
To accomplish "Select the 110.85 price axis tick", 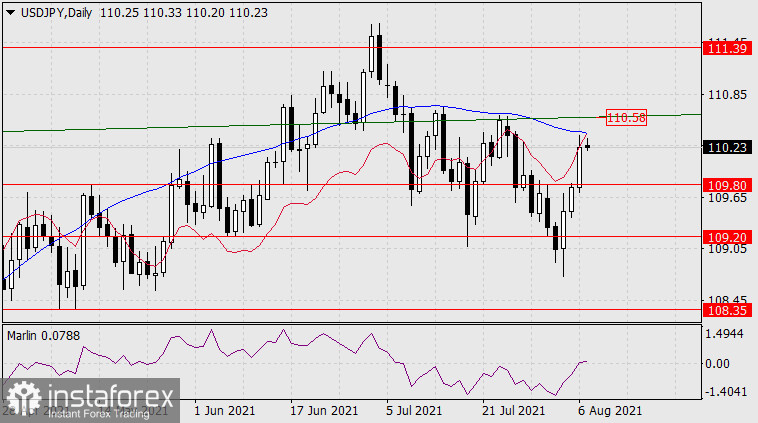I will point(724,95).
